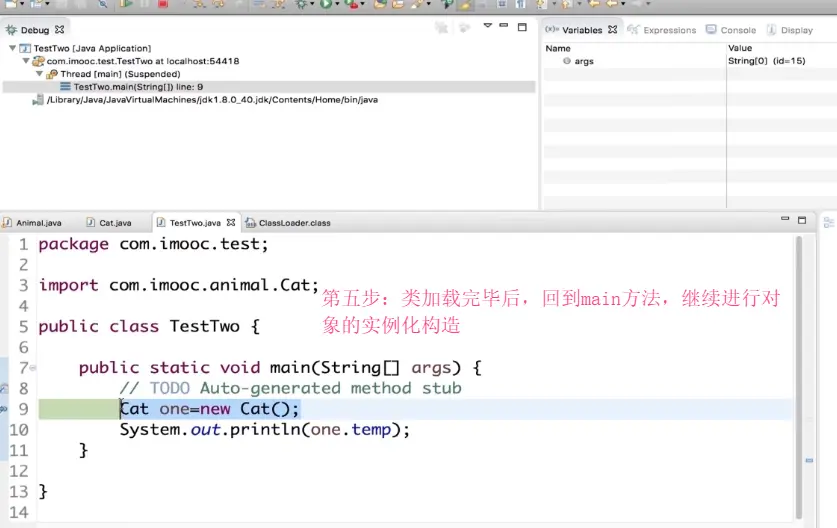Switch to the Console tab

click(x=738, y=30)
